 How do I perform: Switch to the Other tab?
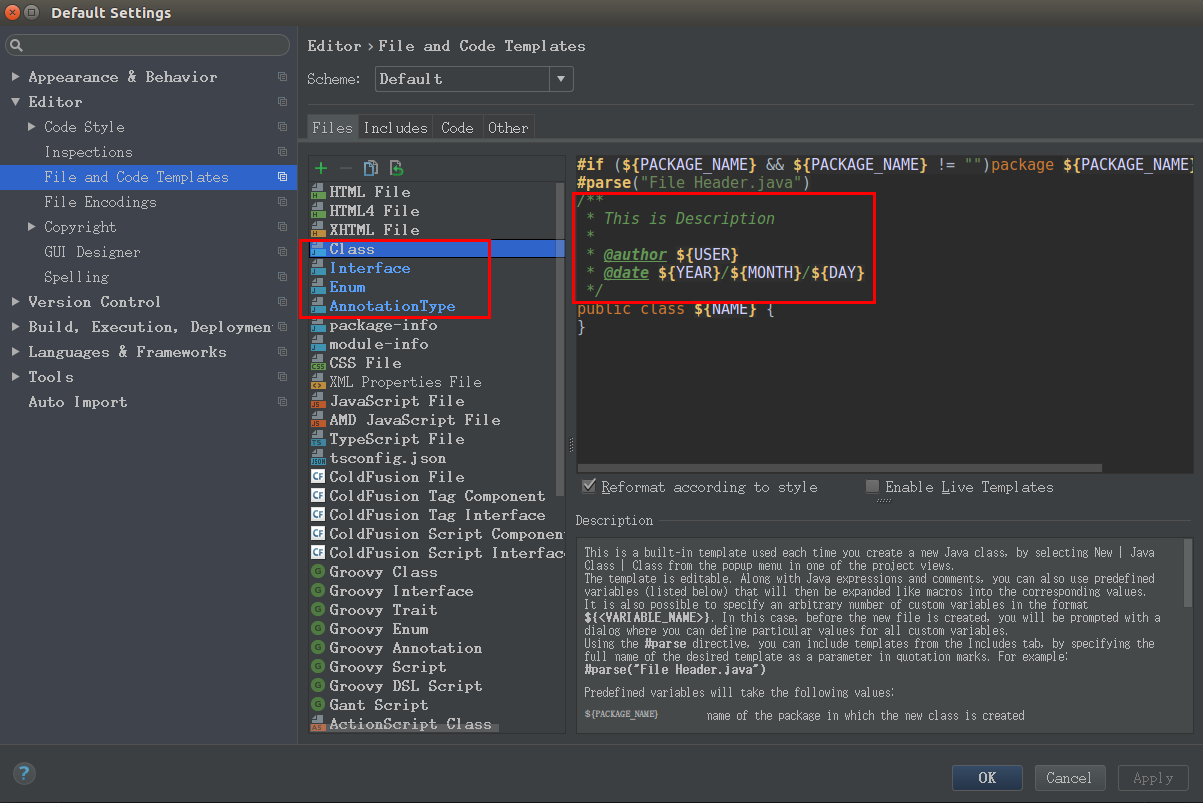[508, 127]
